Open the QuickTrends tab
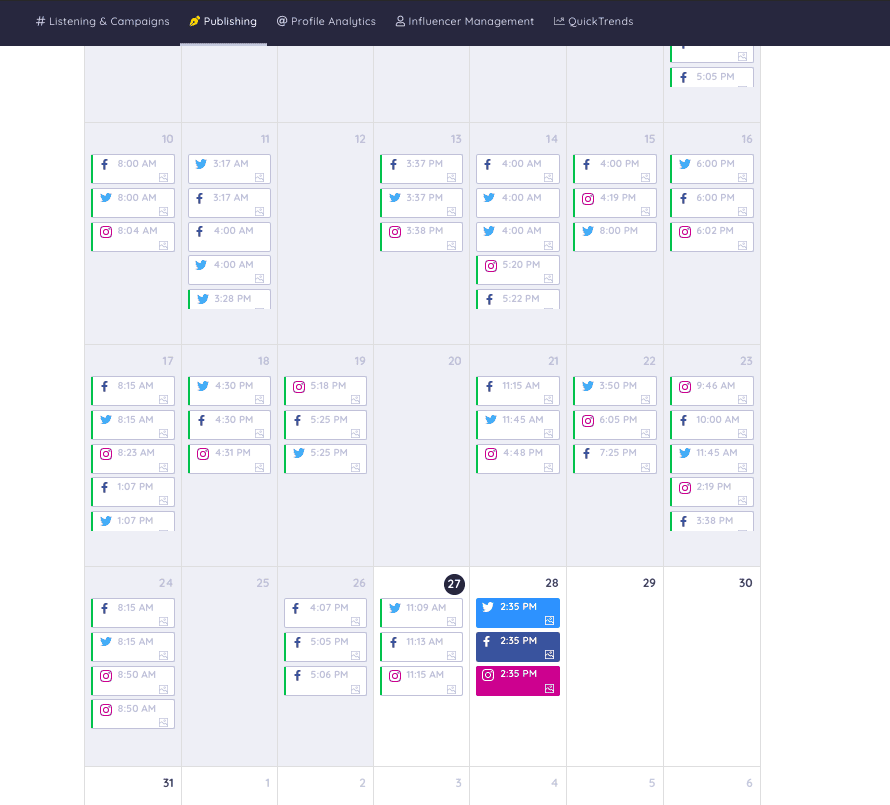 [593, 22]
